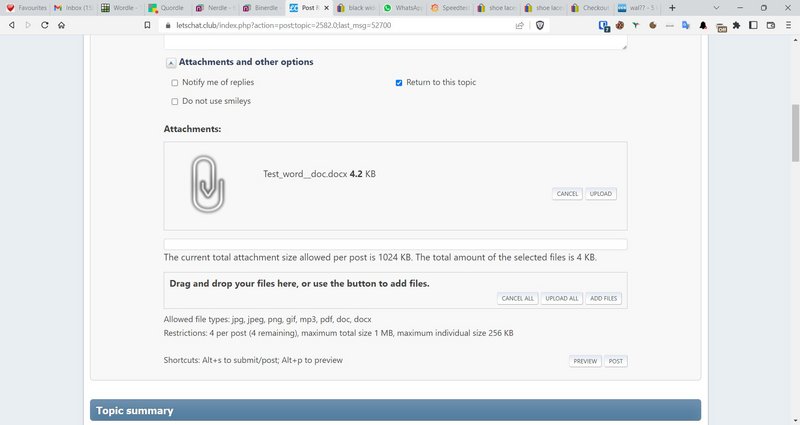Tick Do not use smileys checkbox
This screenshot has height=425, width=800.
click(x=174, y=102)
